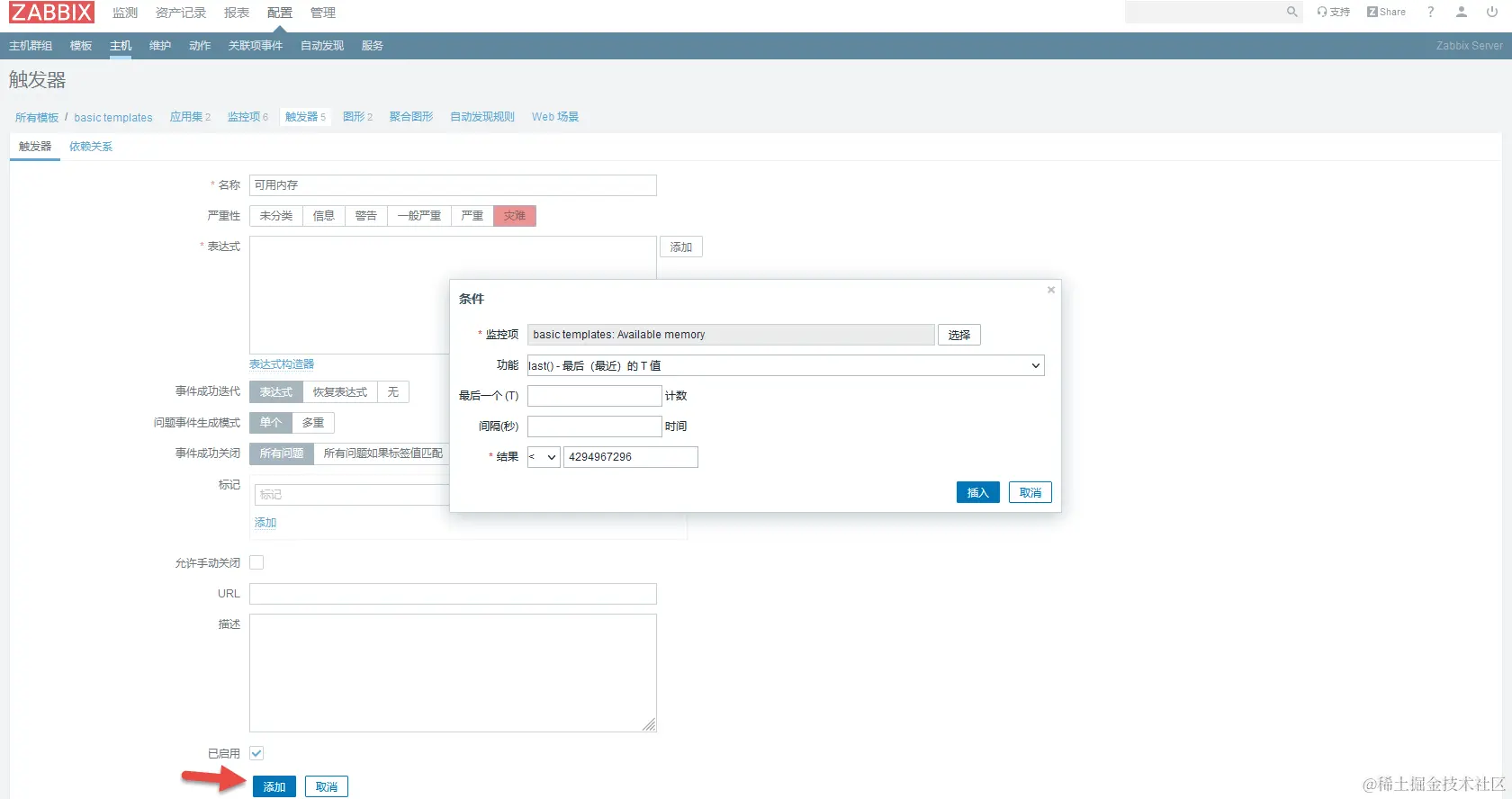Go to 模板 submenu
The width and height of the screenshot is (1512, 799).
tap(81, 46)
